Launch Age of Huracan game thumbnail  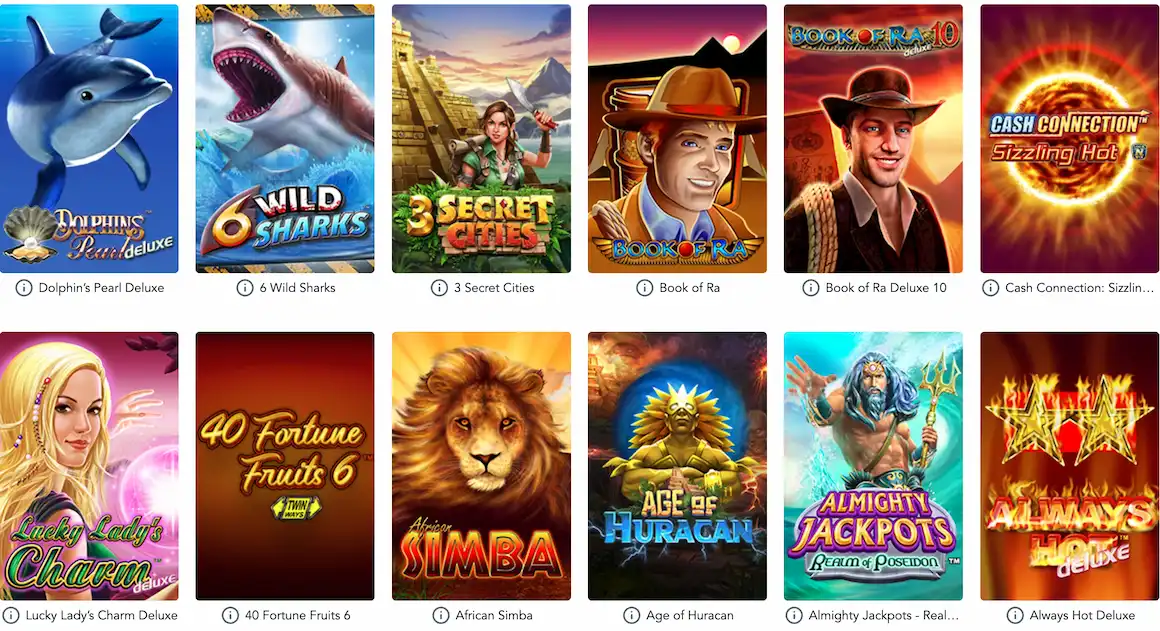pos(677,466)
